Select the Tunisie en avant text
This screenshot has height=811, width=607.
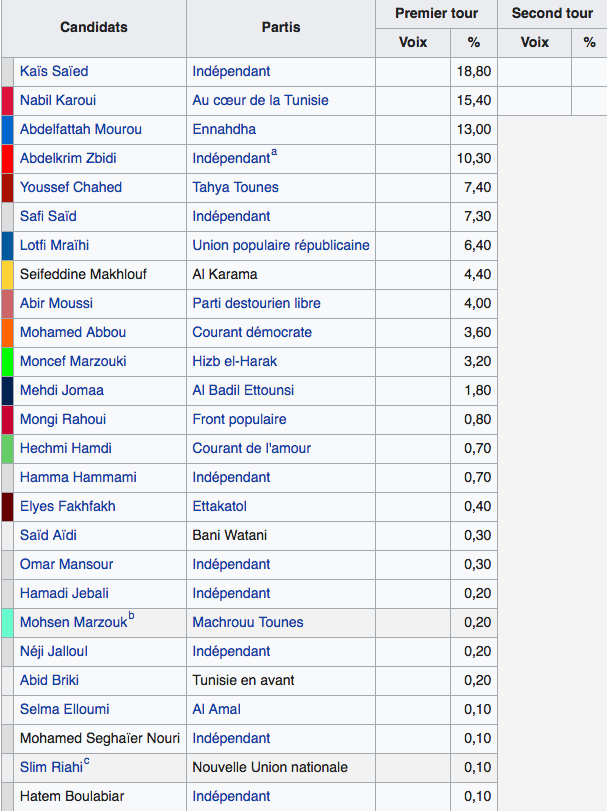(x=243, y=680)
